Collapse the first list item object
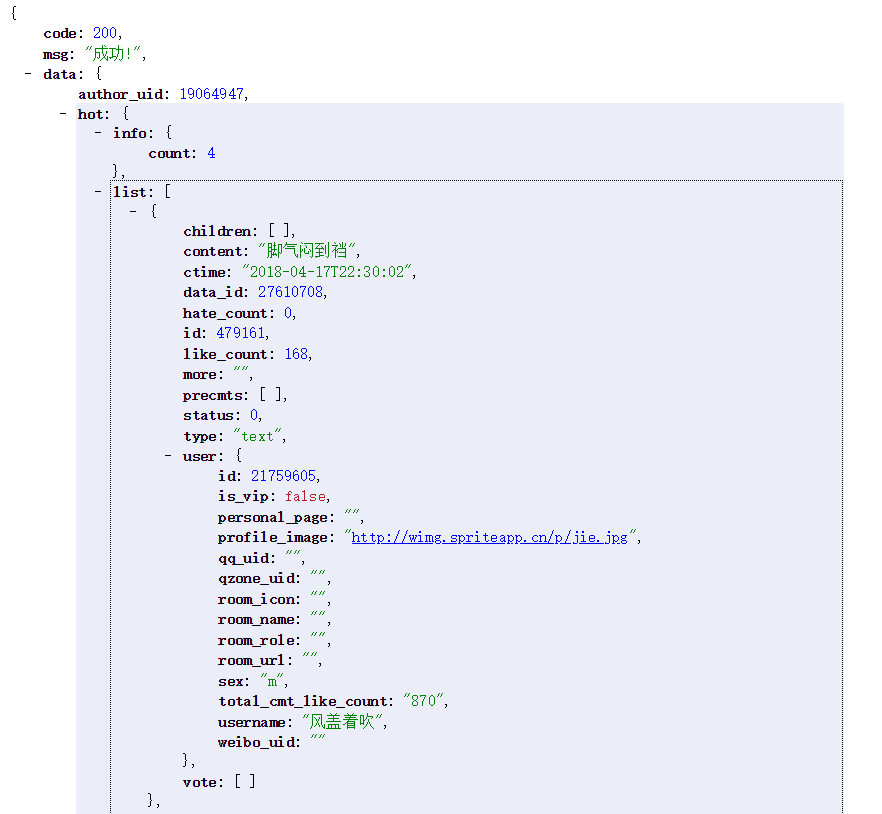Image resolution: width=882 pixels, height=814 pixels. point(133,212)
